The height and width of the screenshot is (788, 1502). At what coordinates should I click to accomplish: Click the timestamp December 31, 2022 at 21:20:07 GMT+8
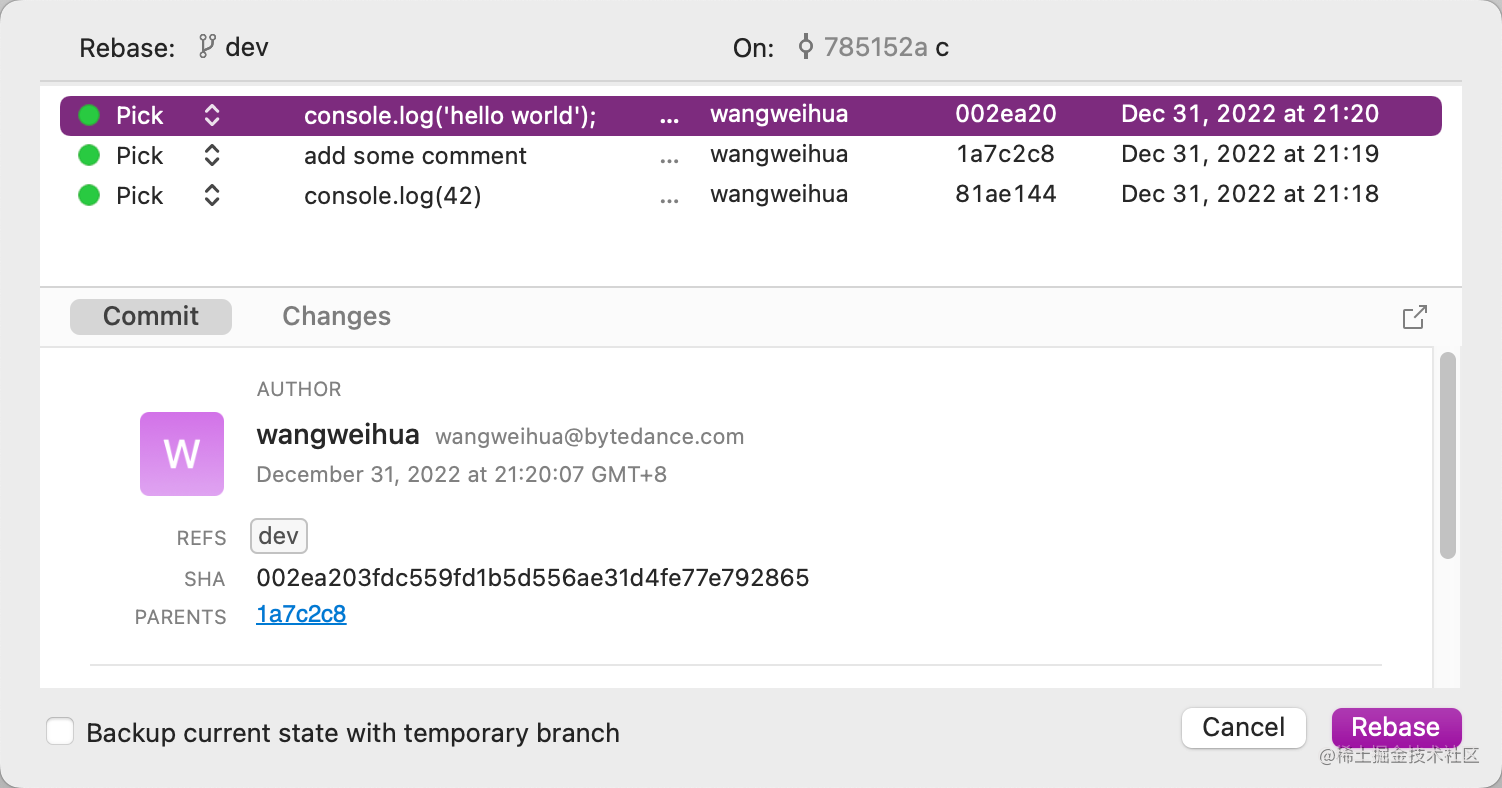(x=461, y=474)
